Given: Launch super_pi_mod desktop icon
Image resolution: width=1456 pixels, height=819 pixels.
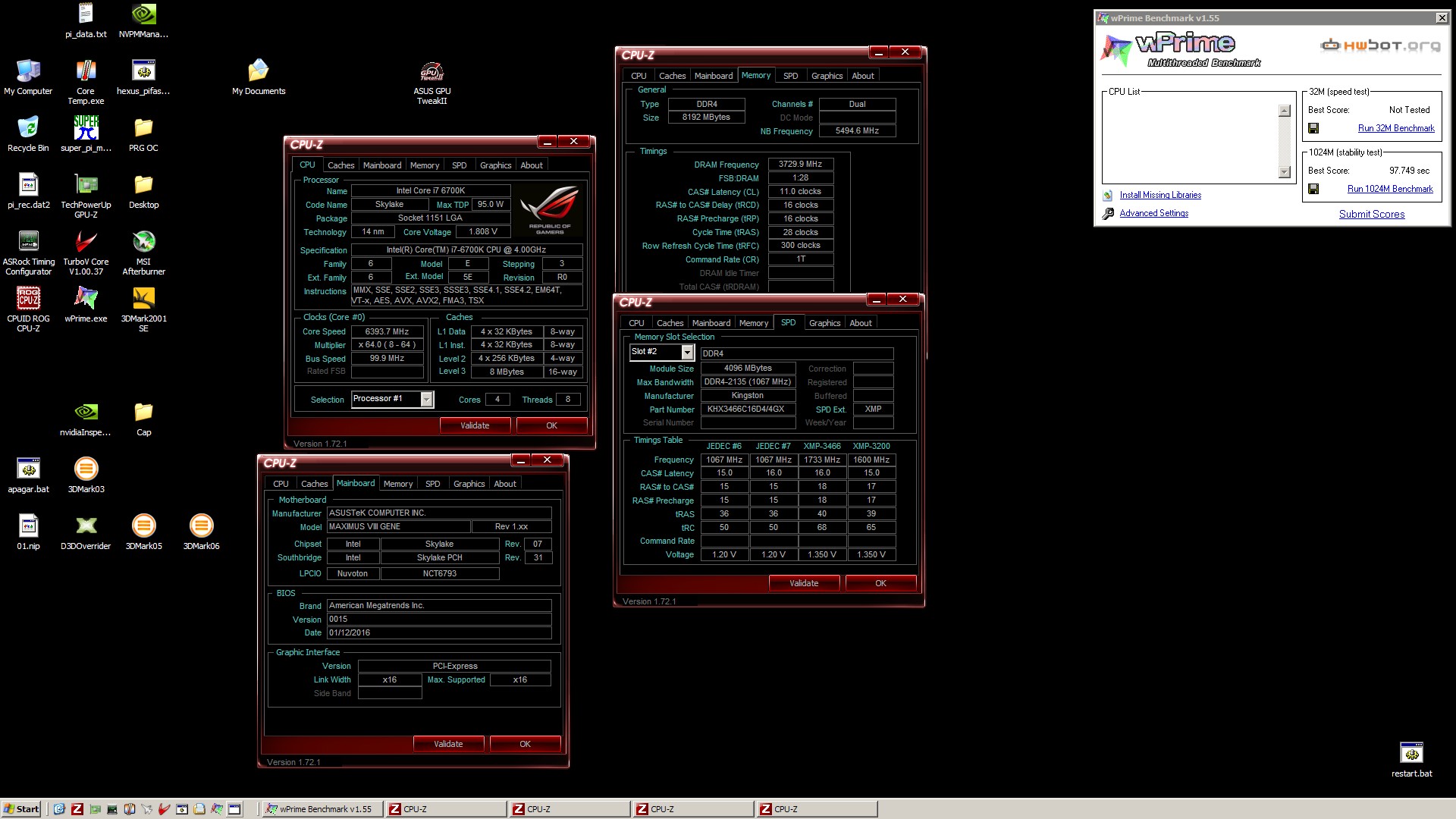Looking at the screenshot, I should pos(86,133).
